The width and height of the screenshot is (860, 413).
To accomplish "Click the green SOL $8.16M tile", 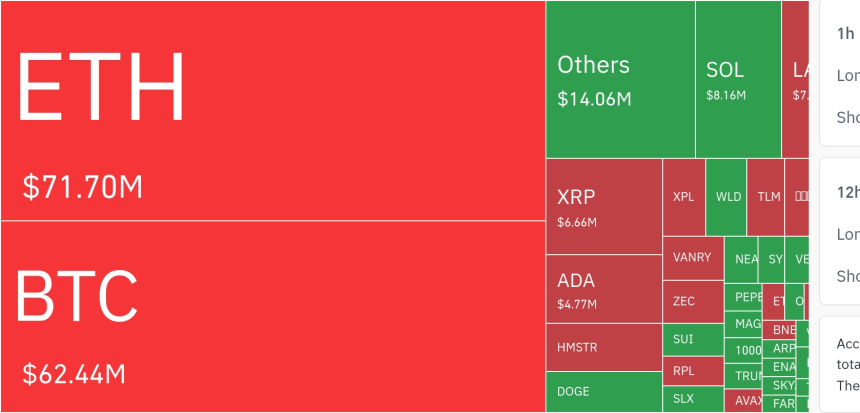I will [x=738, y=80].
